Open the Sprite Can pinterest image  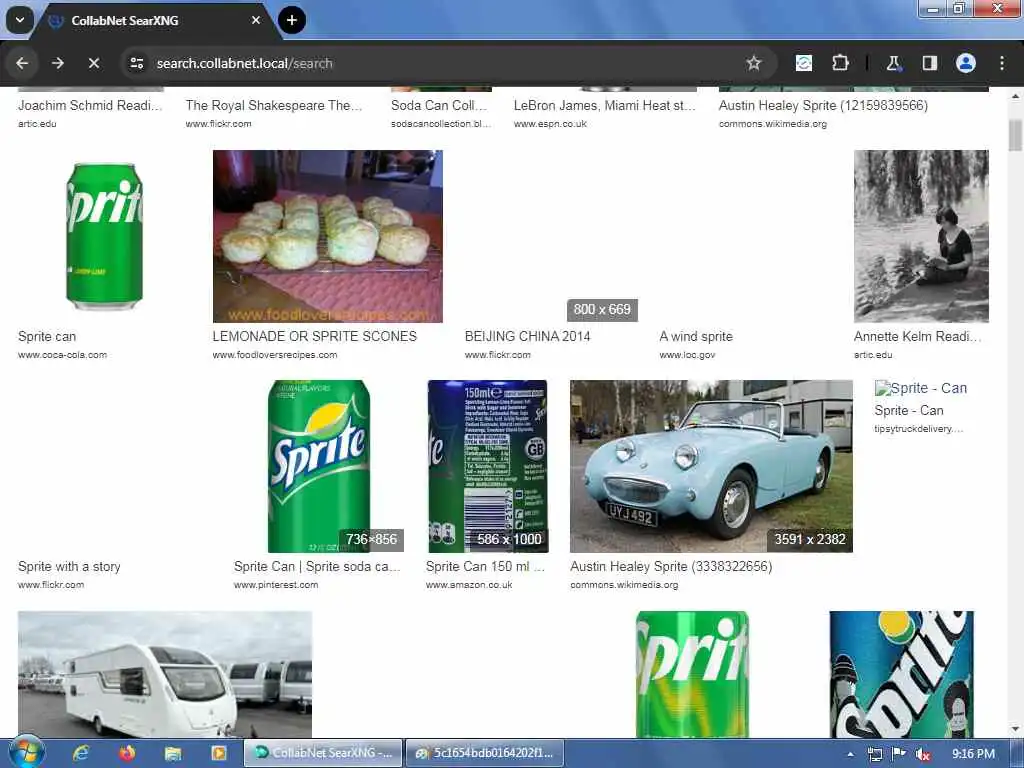[x=319, y=466]
